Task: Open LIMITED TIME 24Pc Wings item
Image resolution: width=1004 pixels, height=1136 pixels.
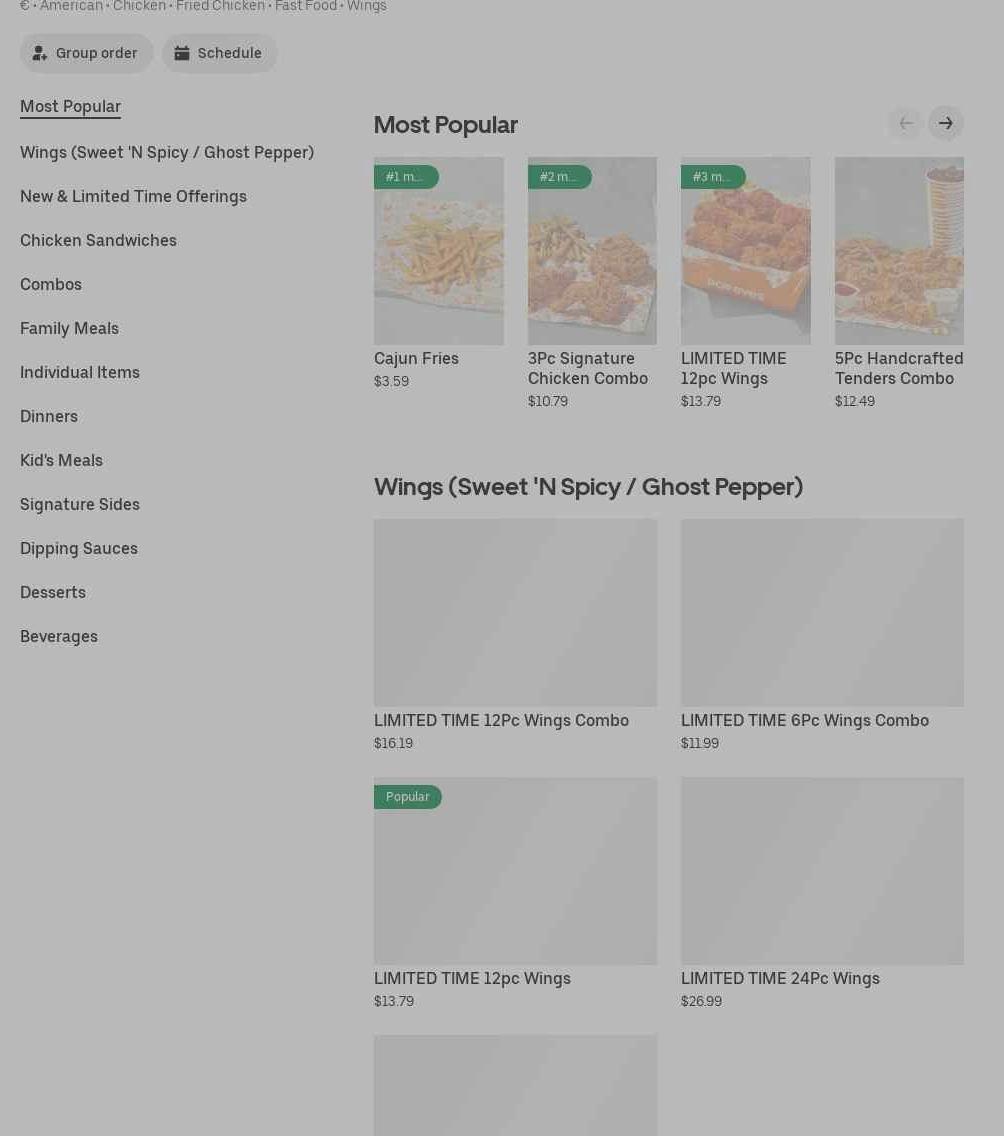Action: coord(822,871)
